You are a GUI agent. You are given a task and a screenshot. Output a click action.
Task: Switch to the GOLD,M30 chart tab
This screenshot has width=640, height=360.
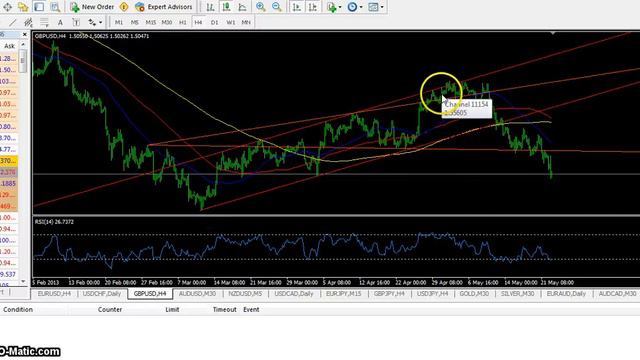click(x=474, y=293)
